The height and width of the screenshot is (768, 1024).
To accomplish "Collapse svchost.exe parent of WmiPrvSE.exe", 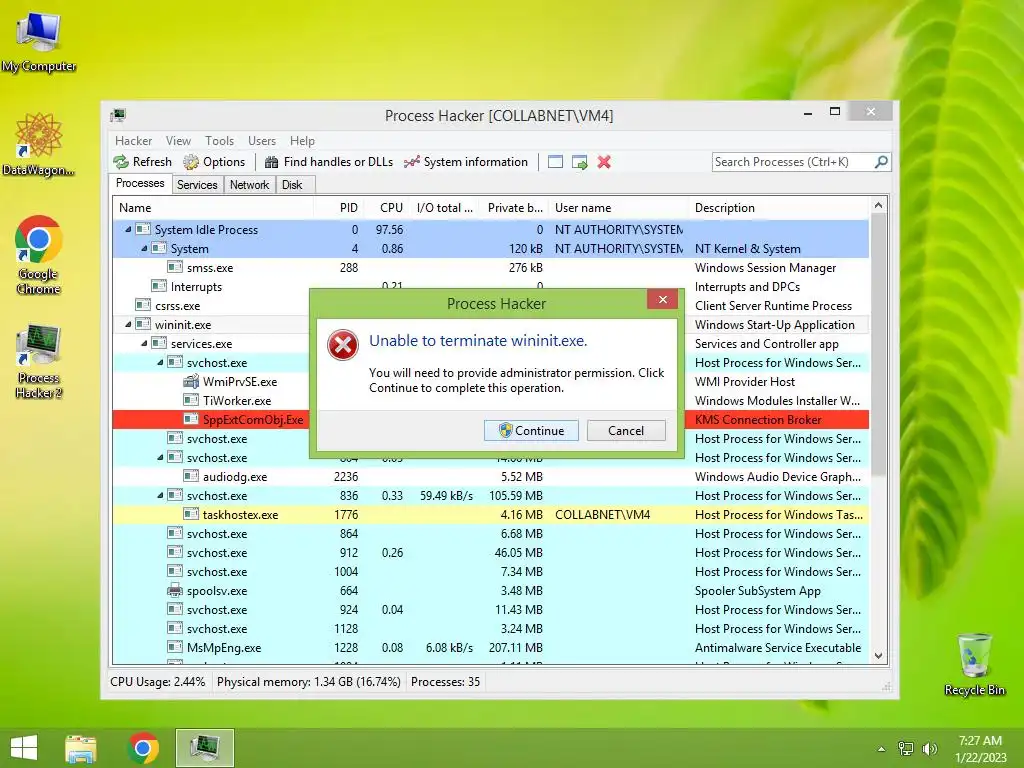I will pos(160,362).
